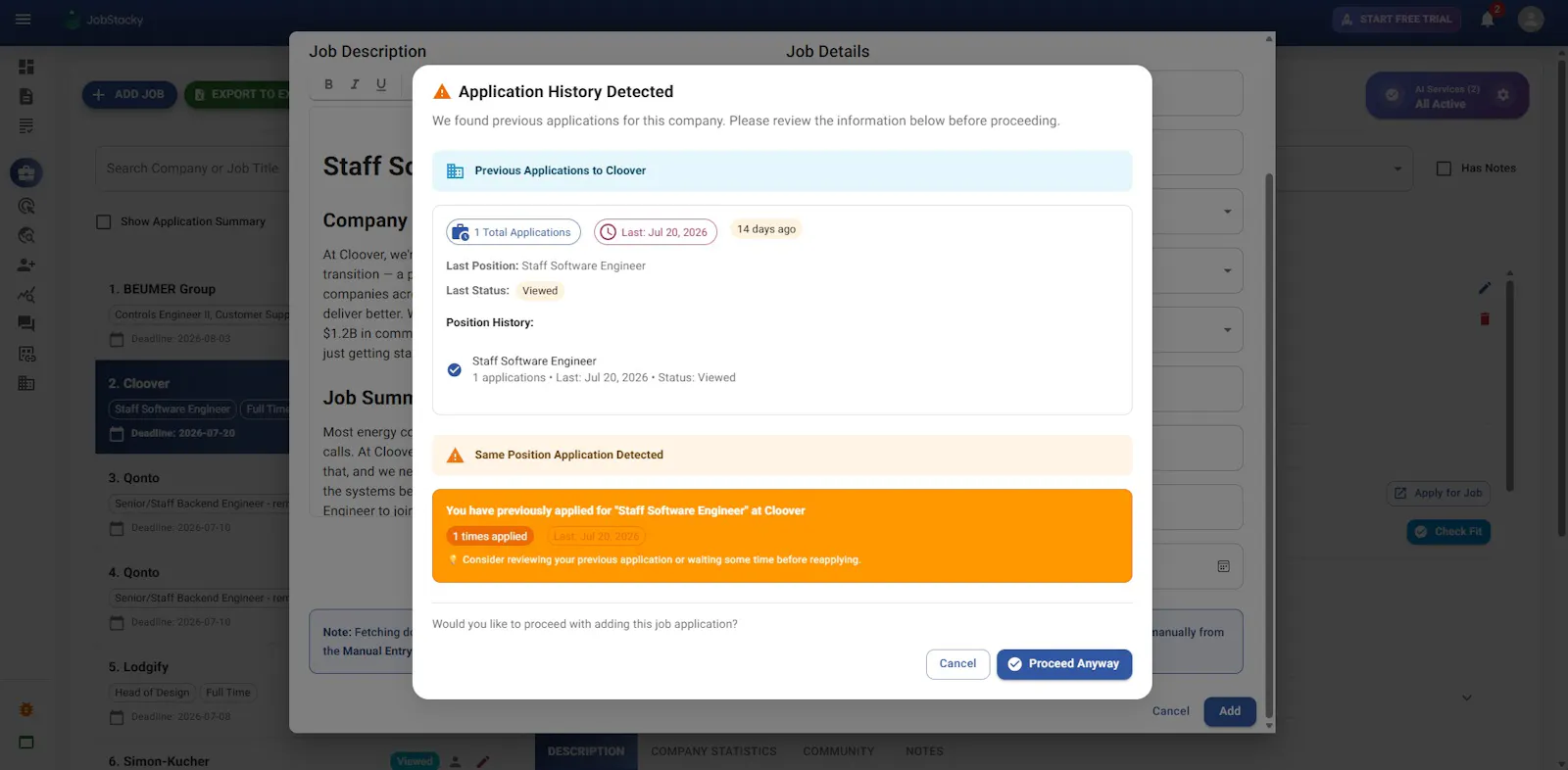The height and width of the screenshot is (770, 1568).
Task: Expand the second job details dropdown
Action: [x=1227, y=270]
